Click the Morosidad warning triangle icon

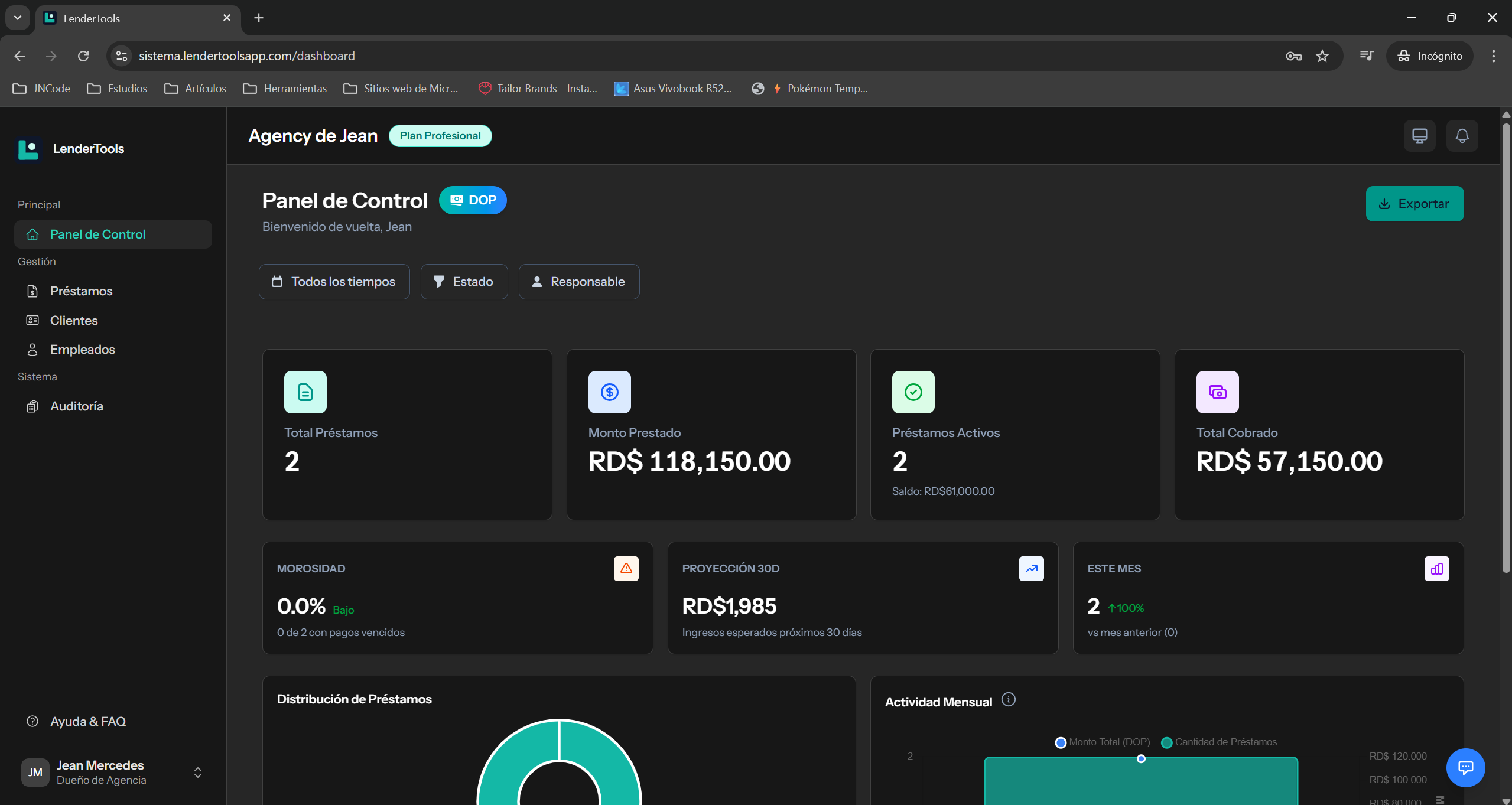pos(626,568)
